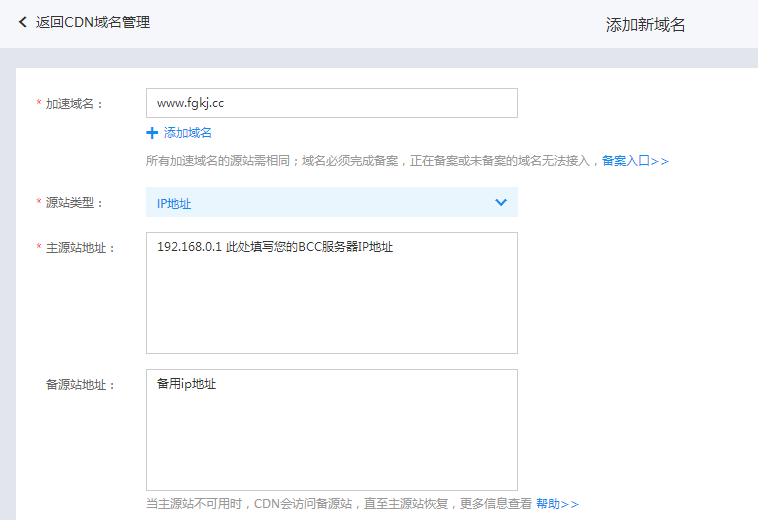Image resolution: width=758 pixels, height=520 pixels.
Task: Click the plus icon beside 添加域名
Action: tap(152, 133)
